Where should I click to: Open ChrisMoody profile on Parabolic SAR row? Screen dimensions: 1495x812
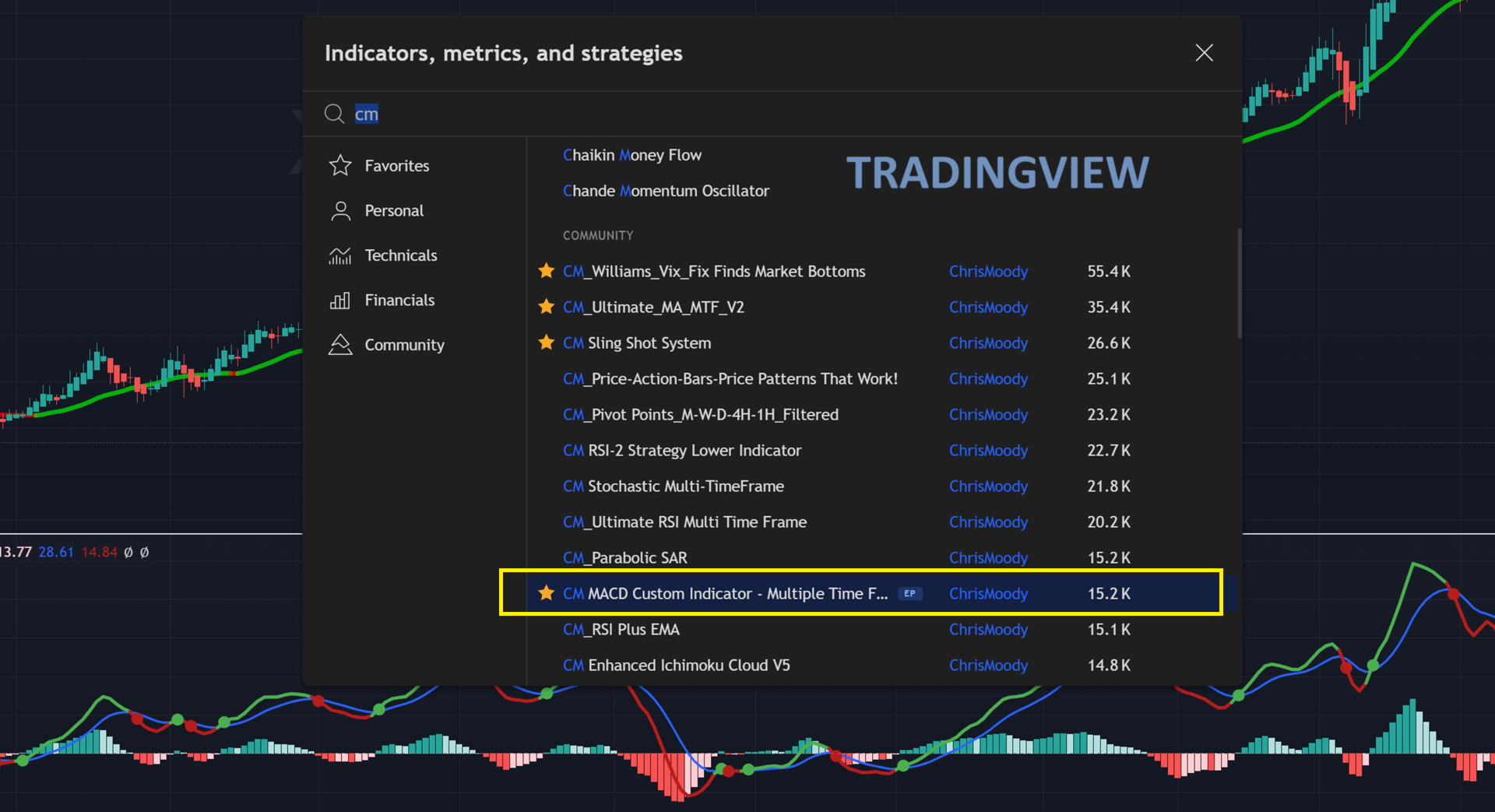988,558
